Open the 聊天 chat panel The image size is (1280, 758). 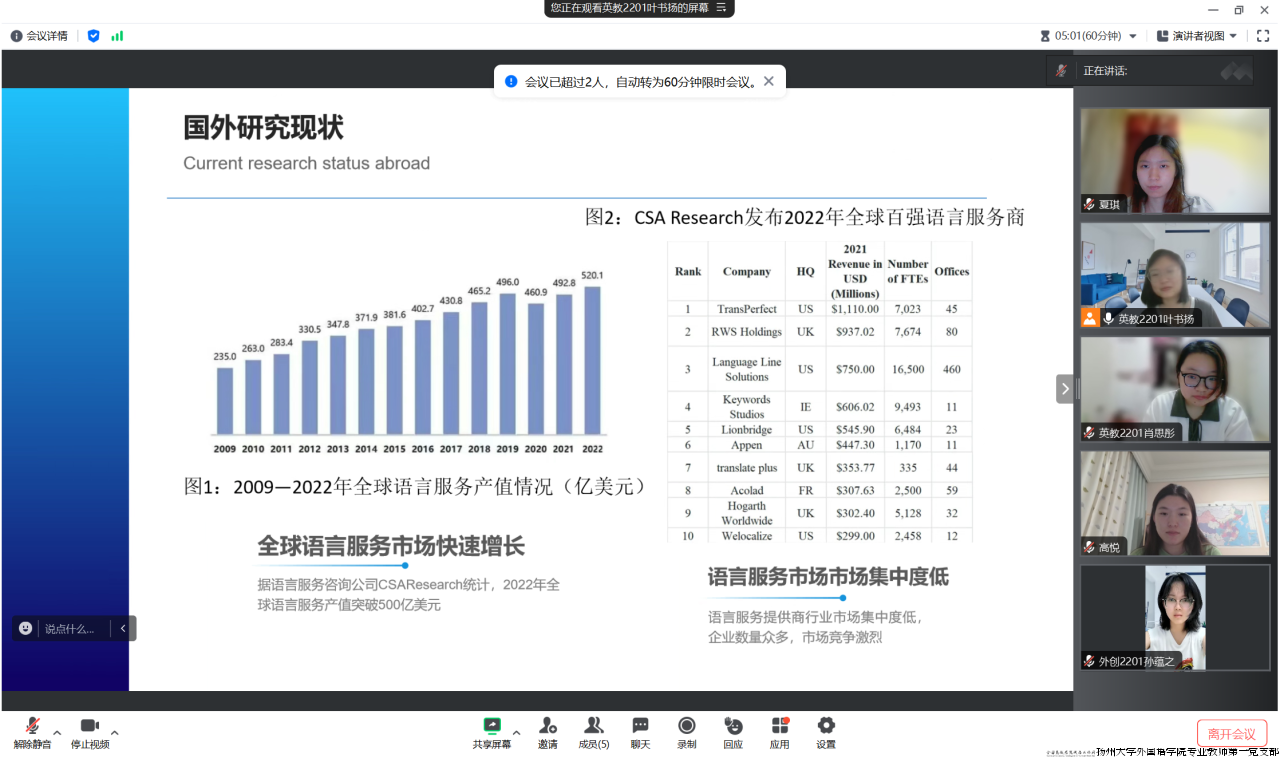tap(640, 730)
